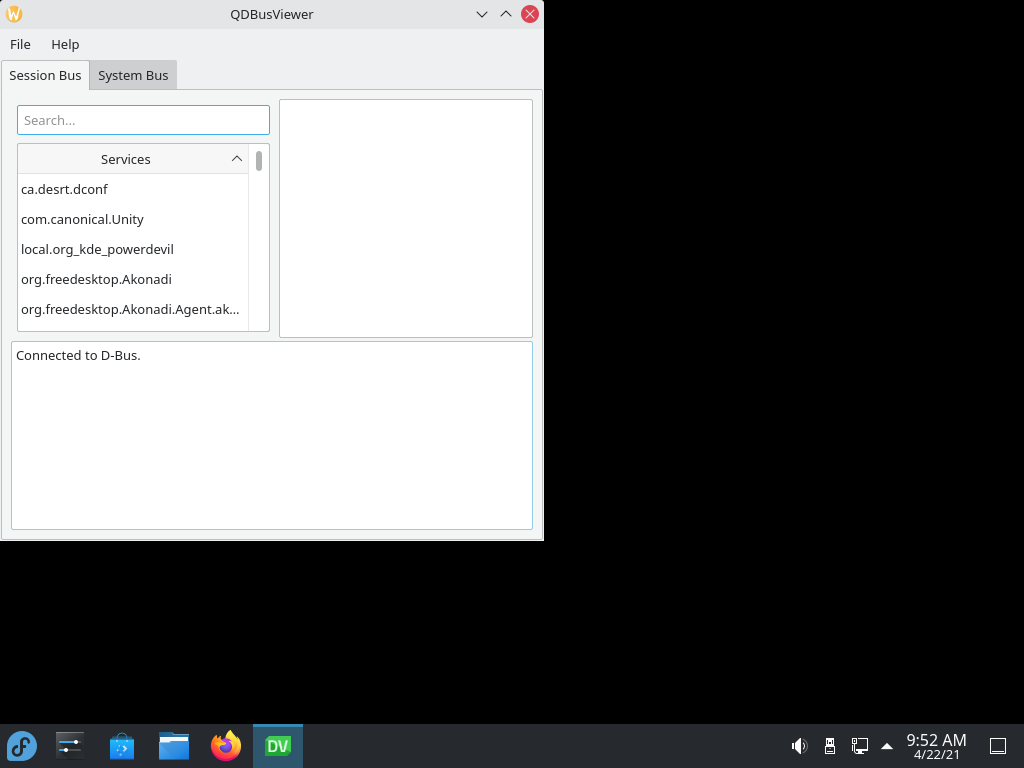
Task: Click the QDBusViewer taskbar entry
Action: (278, 746)
